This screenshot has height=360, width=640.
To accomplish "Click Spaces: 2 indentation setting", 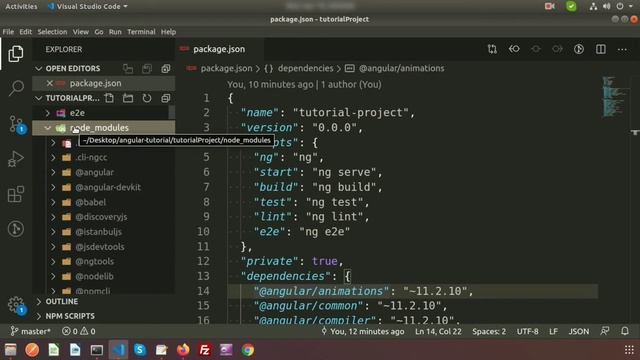I will point(489,331).
